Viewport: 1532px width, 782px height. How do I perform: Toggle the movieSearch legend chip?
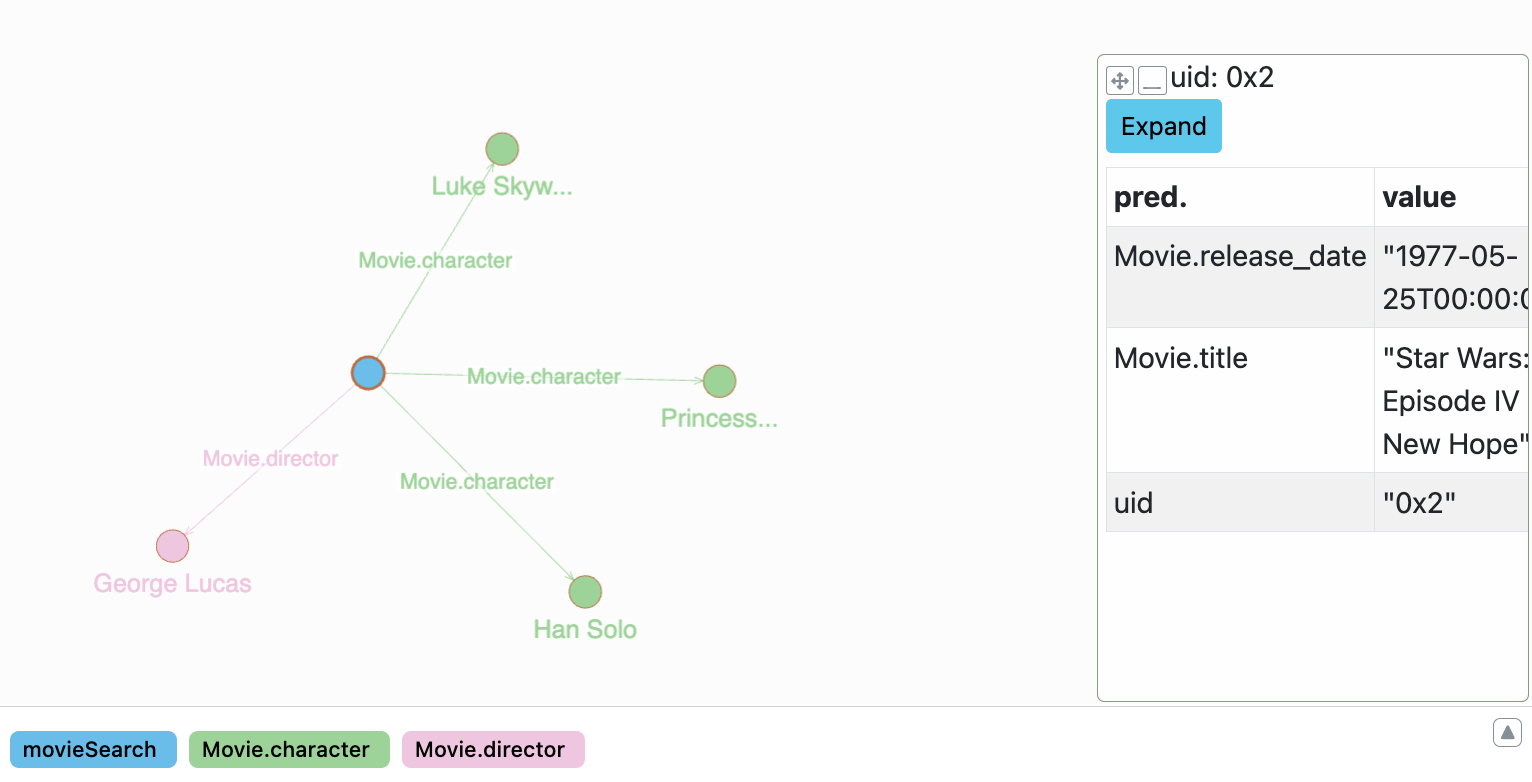click(93, 749)
